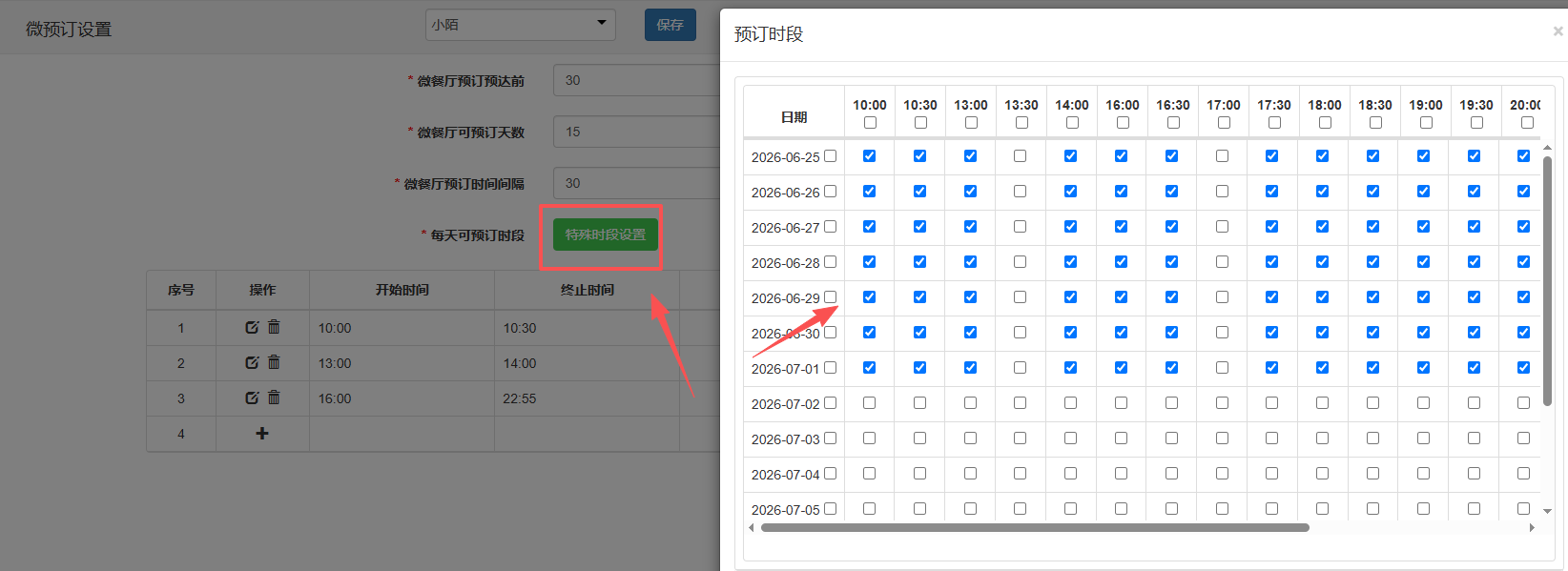The image size is (1568, 571).
Task: Delete the 13:00 to 14:00 time slot
Action: tap(274, 362)
